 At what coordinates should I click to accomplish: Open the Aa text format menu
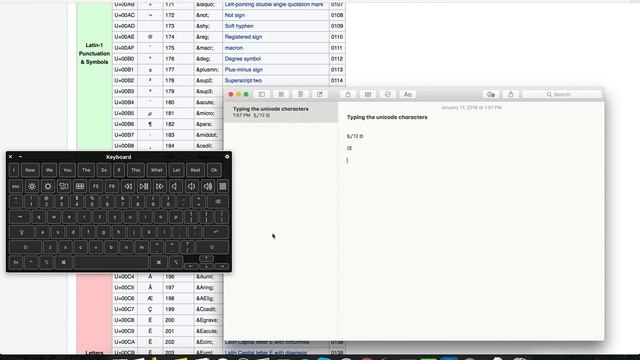click(407, 94)
